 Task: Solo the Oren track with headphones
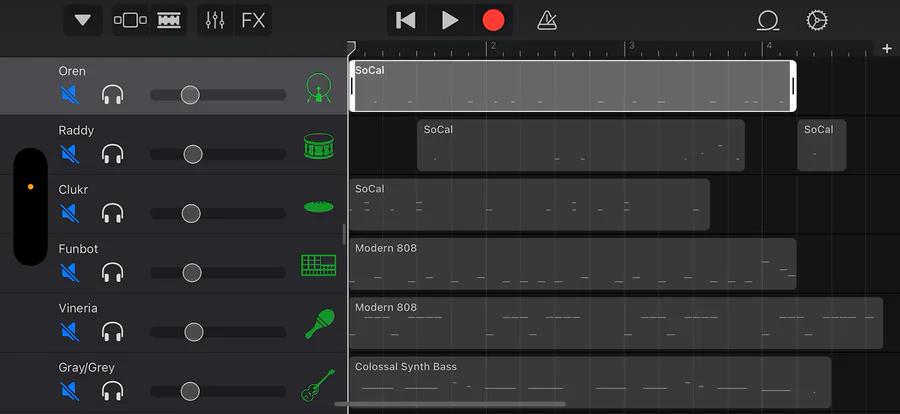pos(112,95)
